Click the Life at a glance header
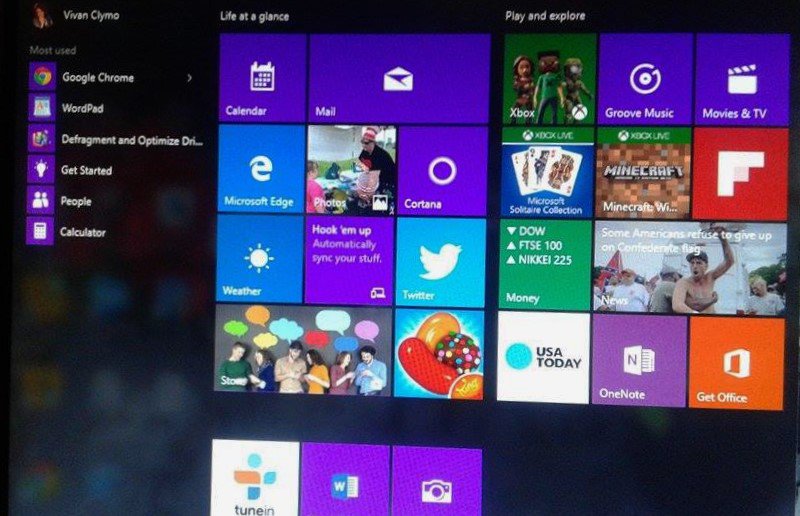Image resolution: width=800 pixels, height=516 pixels. tap(254, 16)
